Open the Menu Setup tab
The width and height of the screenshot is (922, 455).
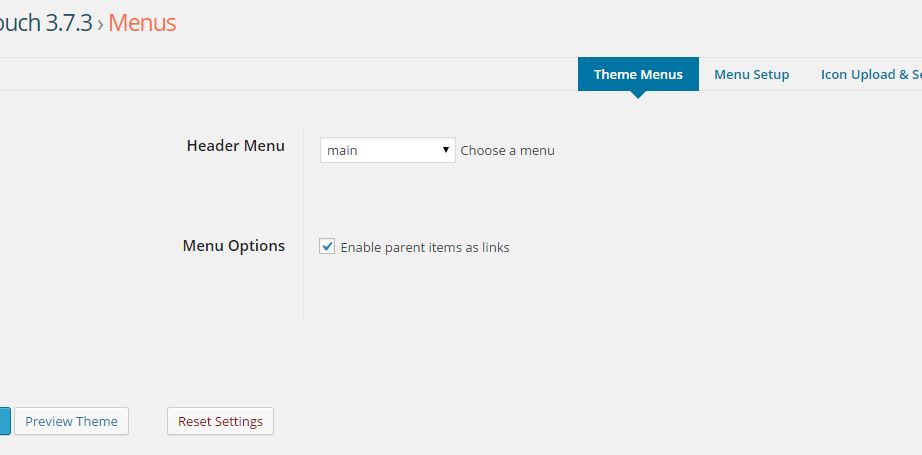(751, 75)
